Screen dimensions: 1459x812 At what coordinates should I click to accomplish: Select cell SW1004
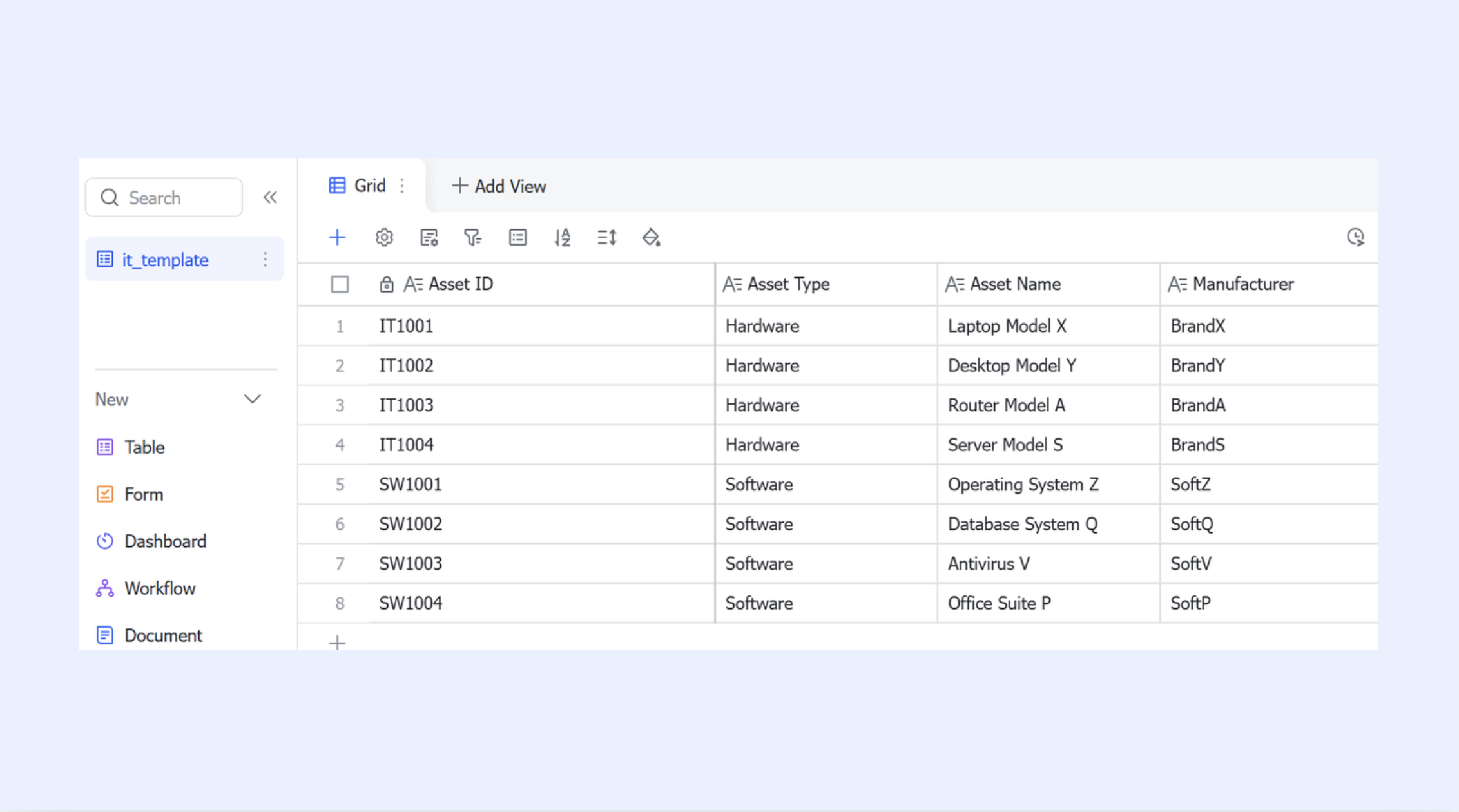541,603
